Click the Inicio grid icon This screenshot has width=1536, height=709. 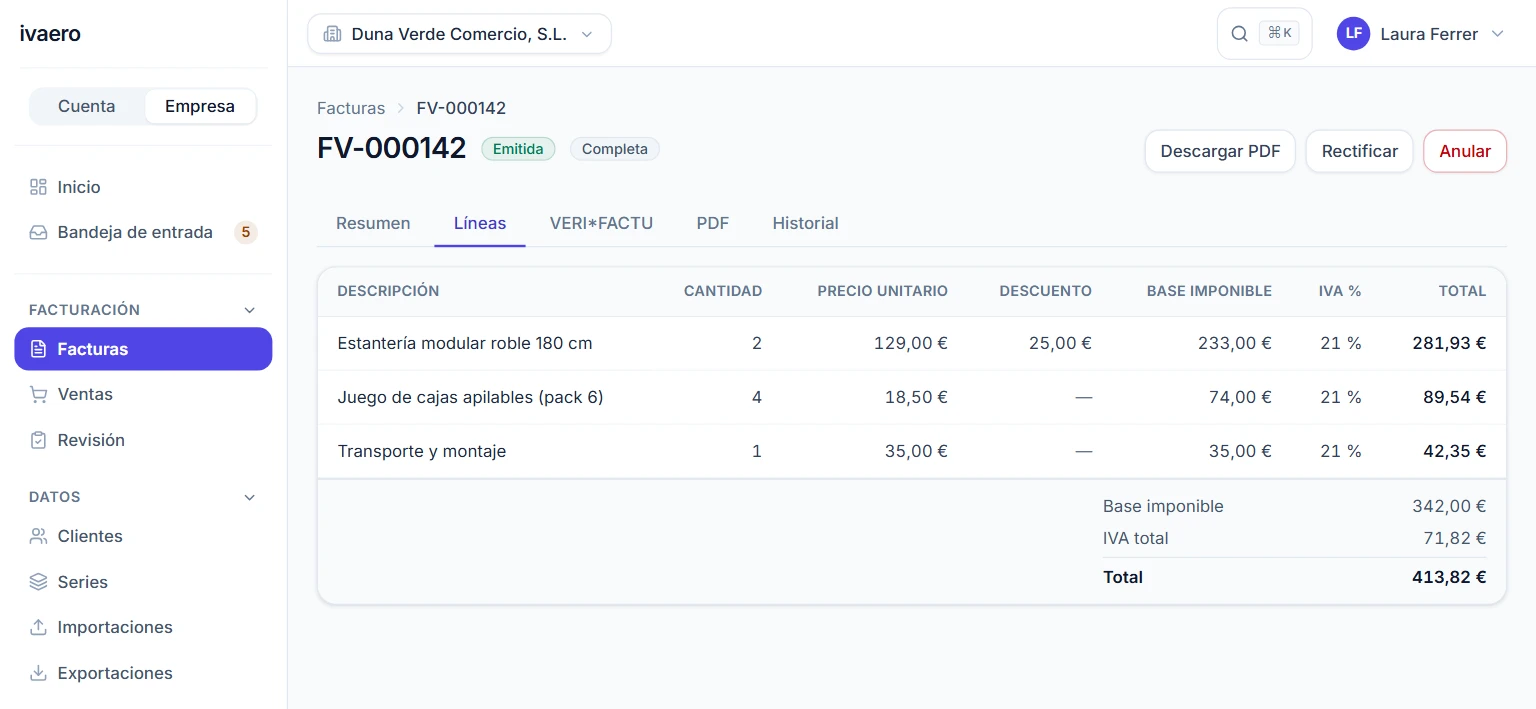coord(38,187)
